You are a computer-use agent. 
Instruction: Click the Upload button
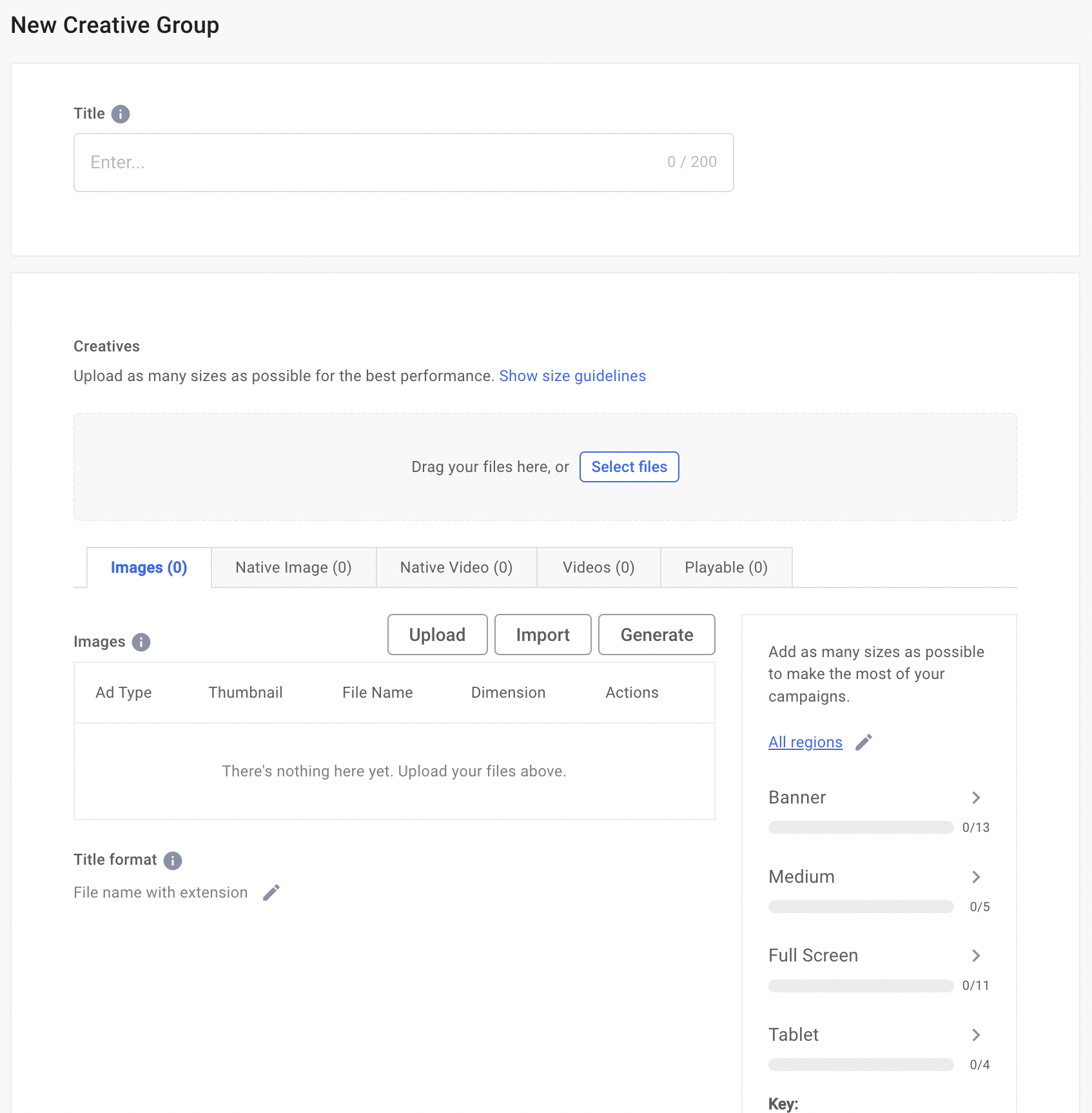pyautogui.click(x=437, y=635)
